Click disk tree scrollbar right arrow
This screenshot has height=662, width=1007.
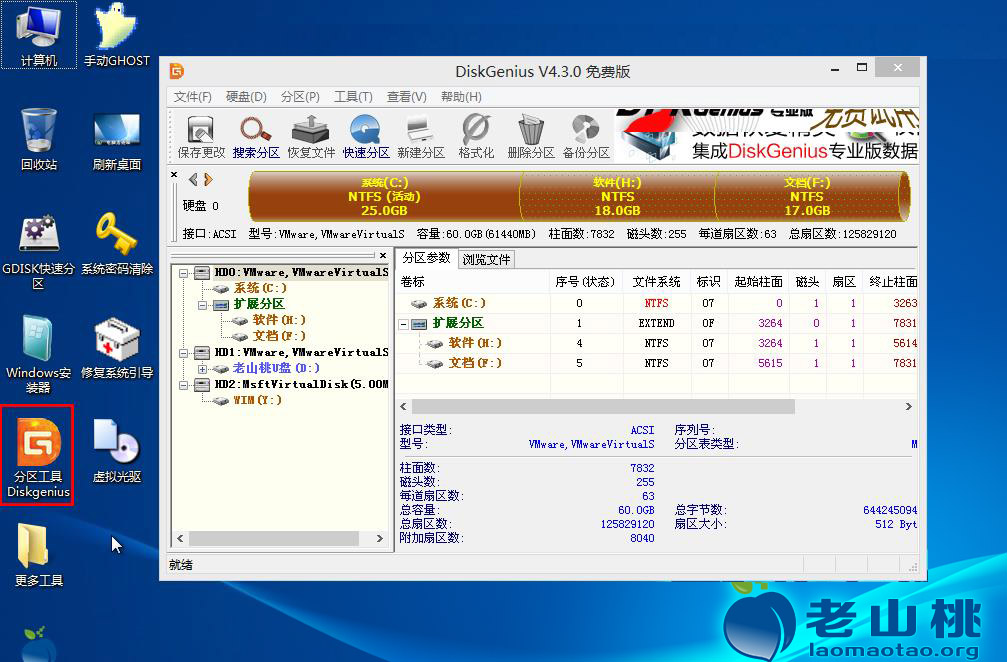pyautogui.click(x=380, y=539)
